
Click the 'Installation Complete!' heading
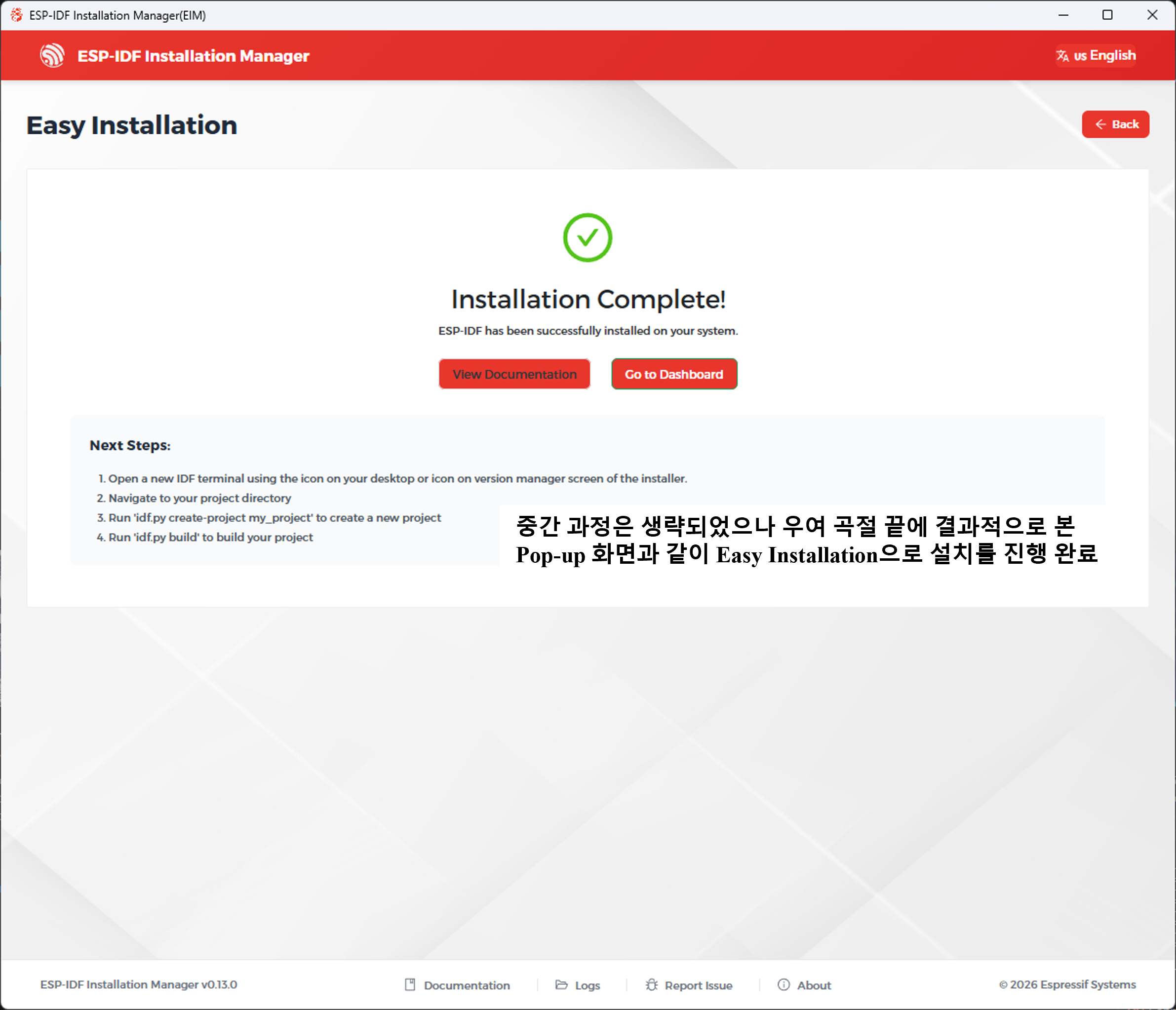(588, 300)
